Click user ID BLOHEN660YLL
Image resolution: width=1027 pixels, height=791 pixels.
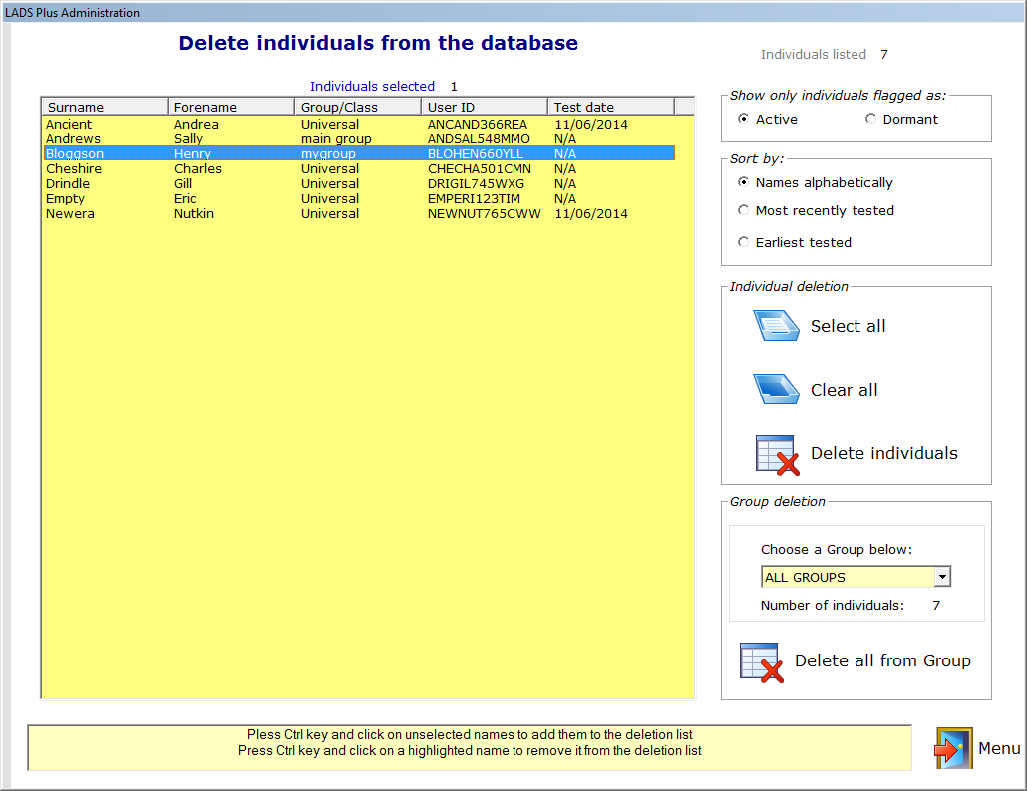click(x=475, y=153)
